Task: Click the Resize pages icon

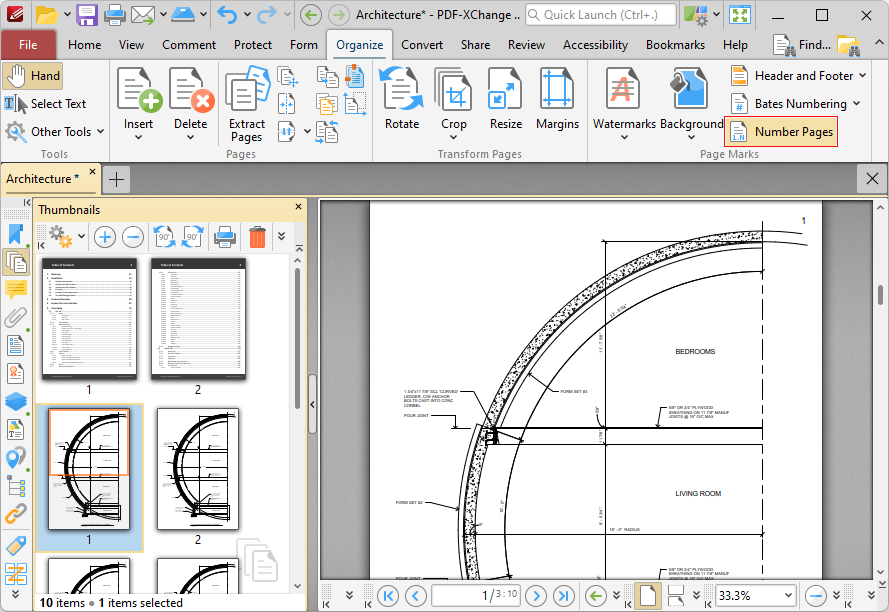Action: point(506,99)
